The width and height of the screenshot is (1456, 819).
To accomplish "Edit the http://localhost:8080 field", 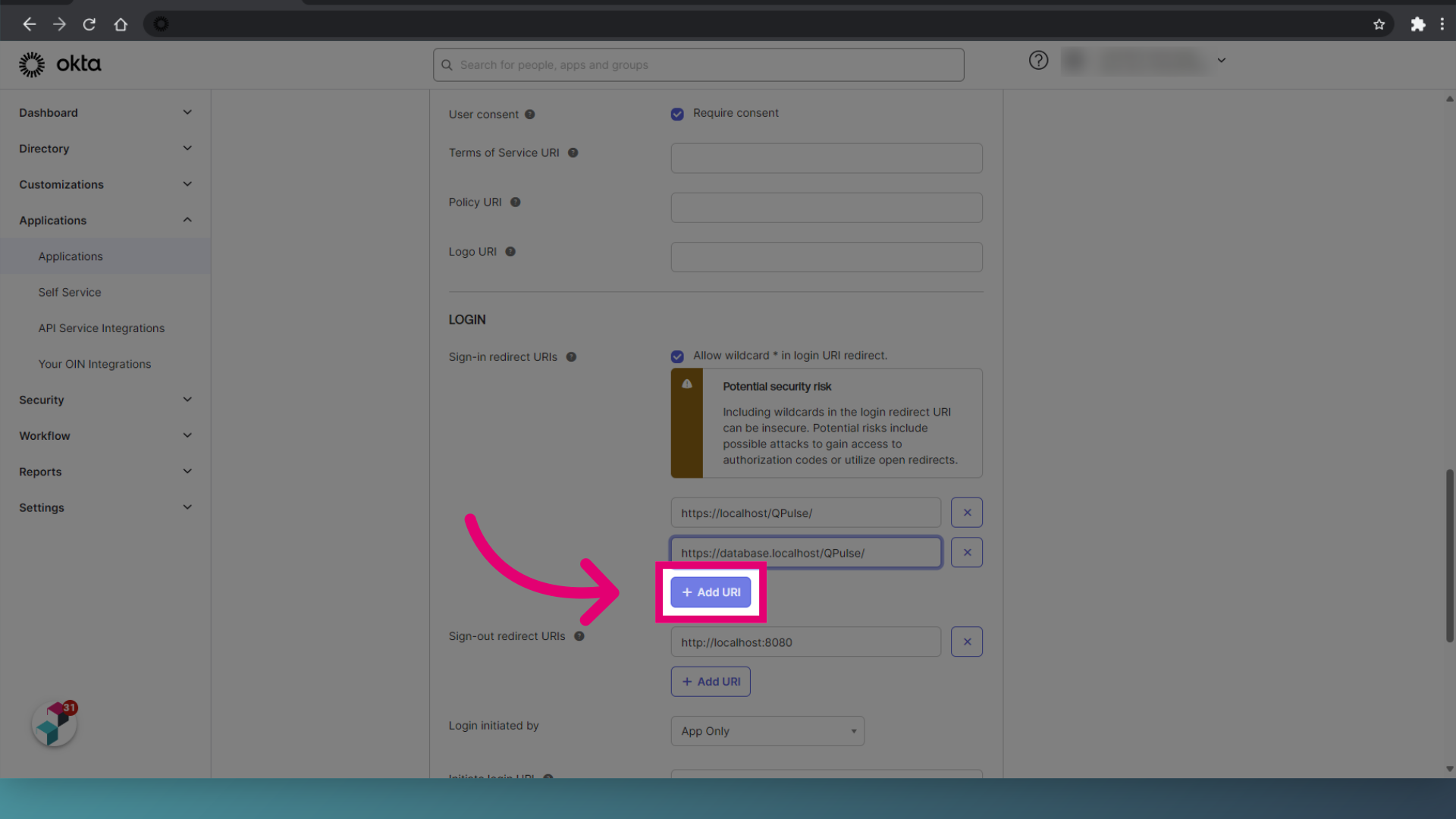I will coord(806,642).
